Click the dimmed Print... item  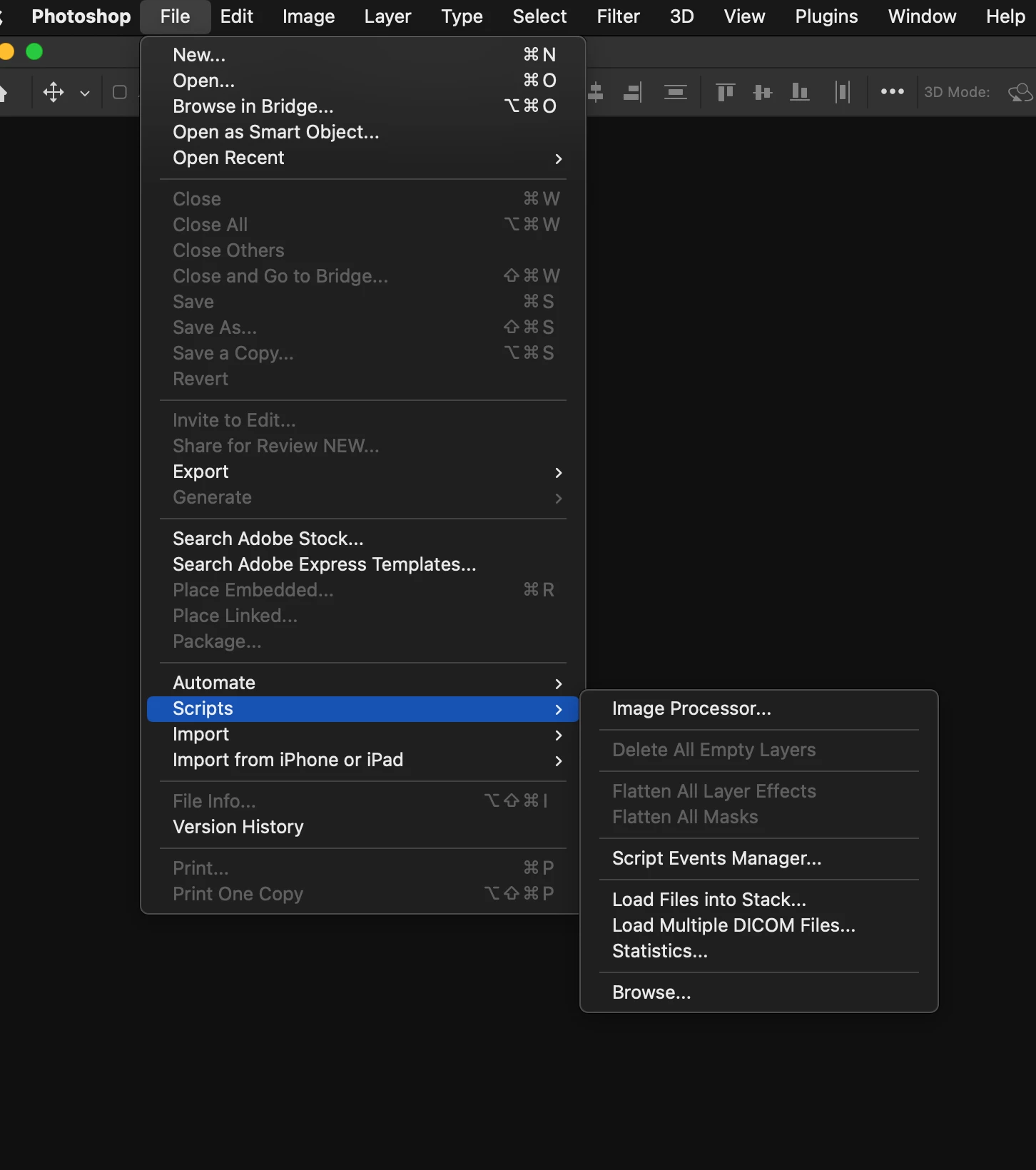[x=363, y=868]
